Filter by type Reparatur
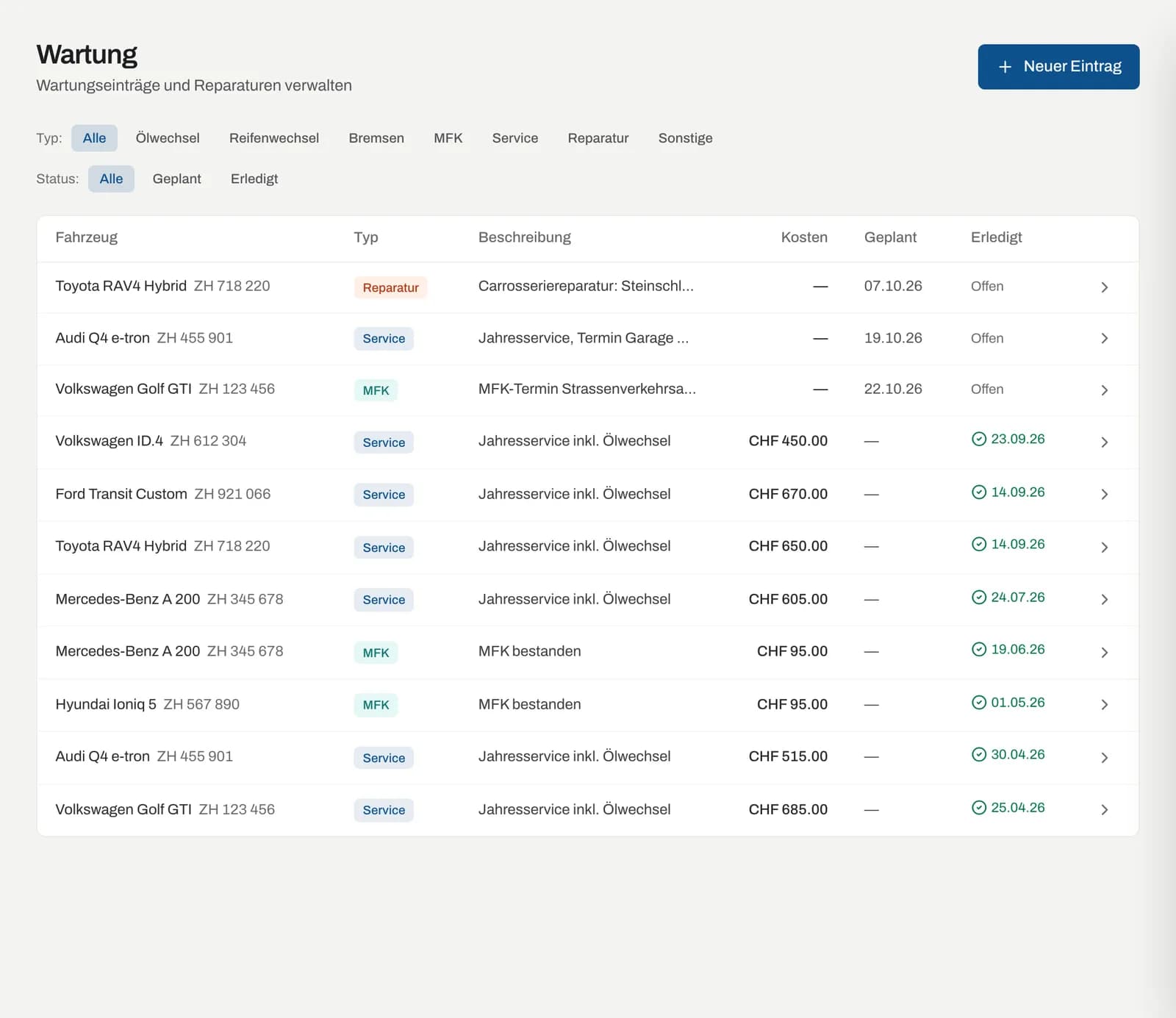This screenshot has width=1176, height=1018. pos(598,138)
